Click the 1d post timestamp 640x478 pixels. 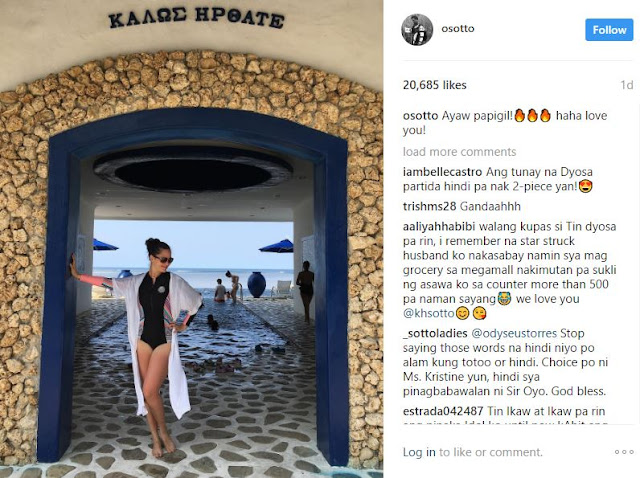pos(627,85)
